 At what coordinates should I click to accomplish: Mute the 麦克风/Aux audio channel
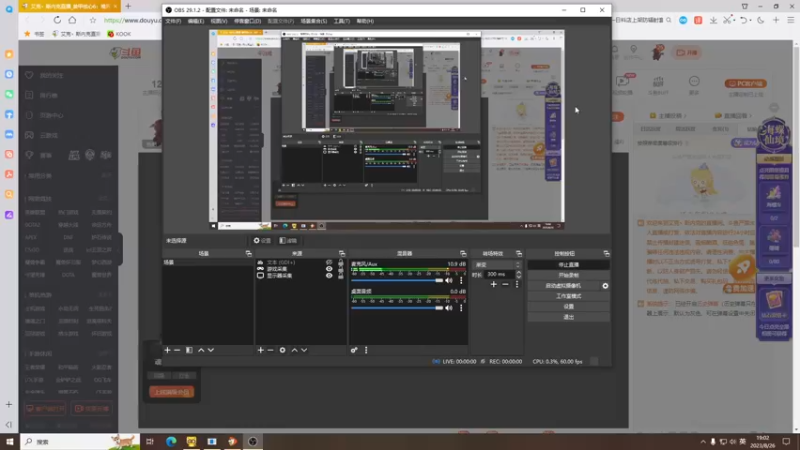(449, 280)
